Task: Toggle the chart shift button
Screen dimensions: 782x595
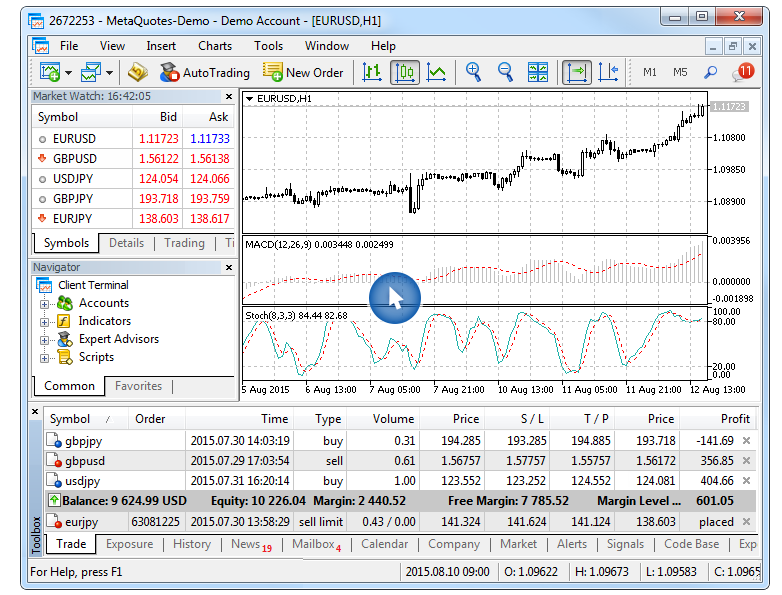Action: coord(608,72)
